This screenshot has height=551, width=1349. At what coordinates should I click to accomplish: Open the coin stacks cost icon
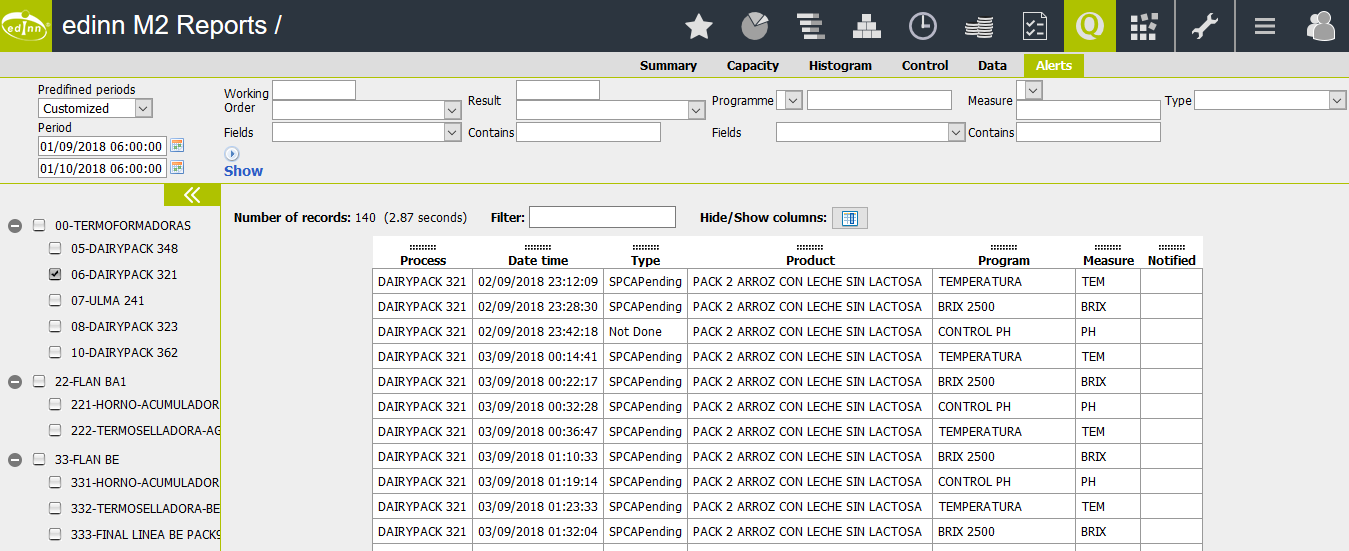pos(978,26)
